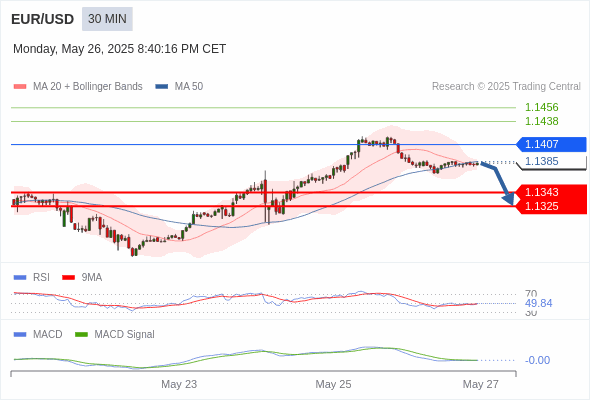Click the 30 MIN timeframe badge
590x400 pixels.
pos(107,19)
